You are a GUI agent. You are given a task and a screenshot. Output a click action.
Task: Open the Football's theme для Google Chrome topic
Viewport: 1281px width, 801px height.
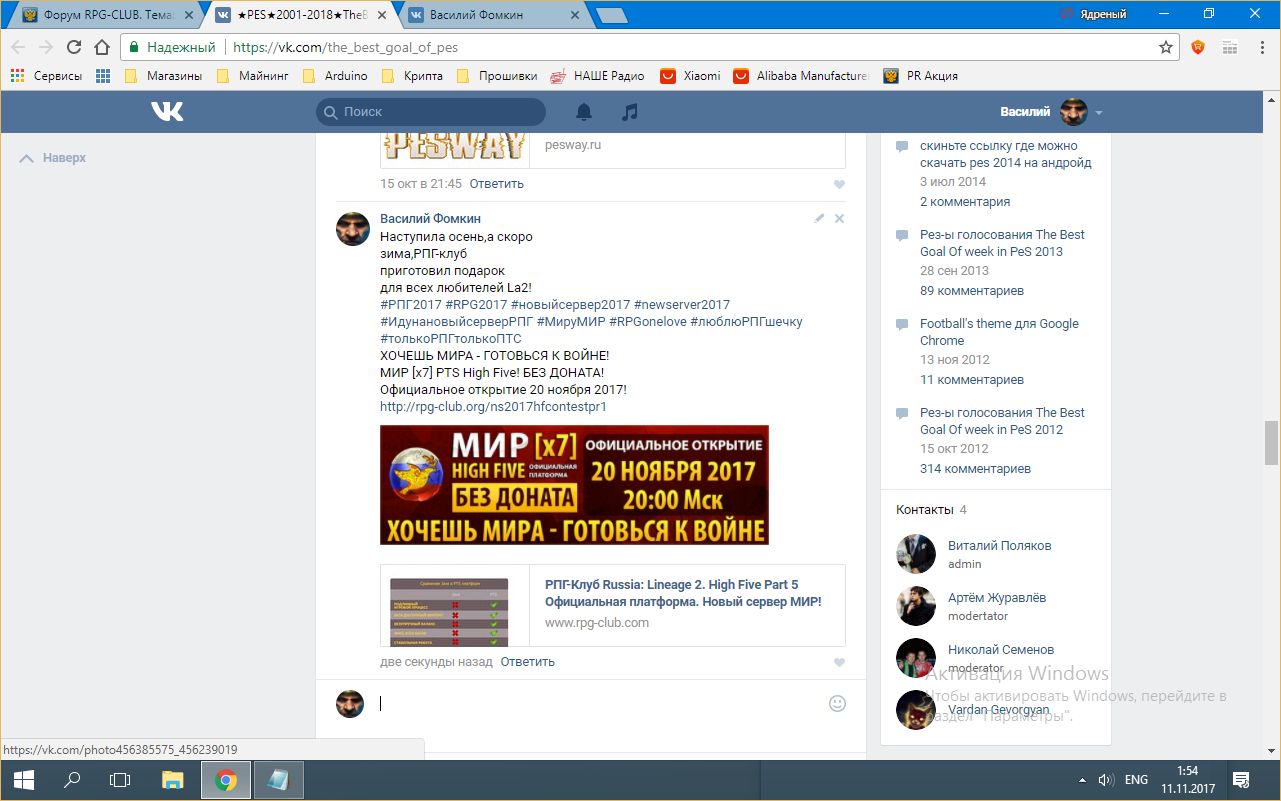point(999,332)
